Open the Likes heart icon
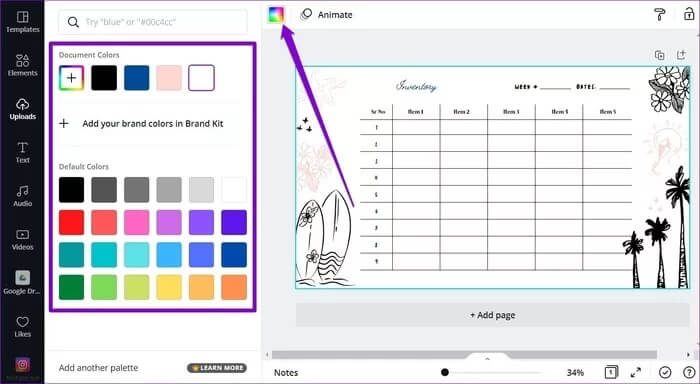 coord(22,326)
